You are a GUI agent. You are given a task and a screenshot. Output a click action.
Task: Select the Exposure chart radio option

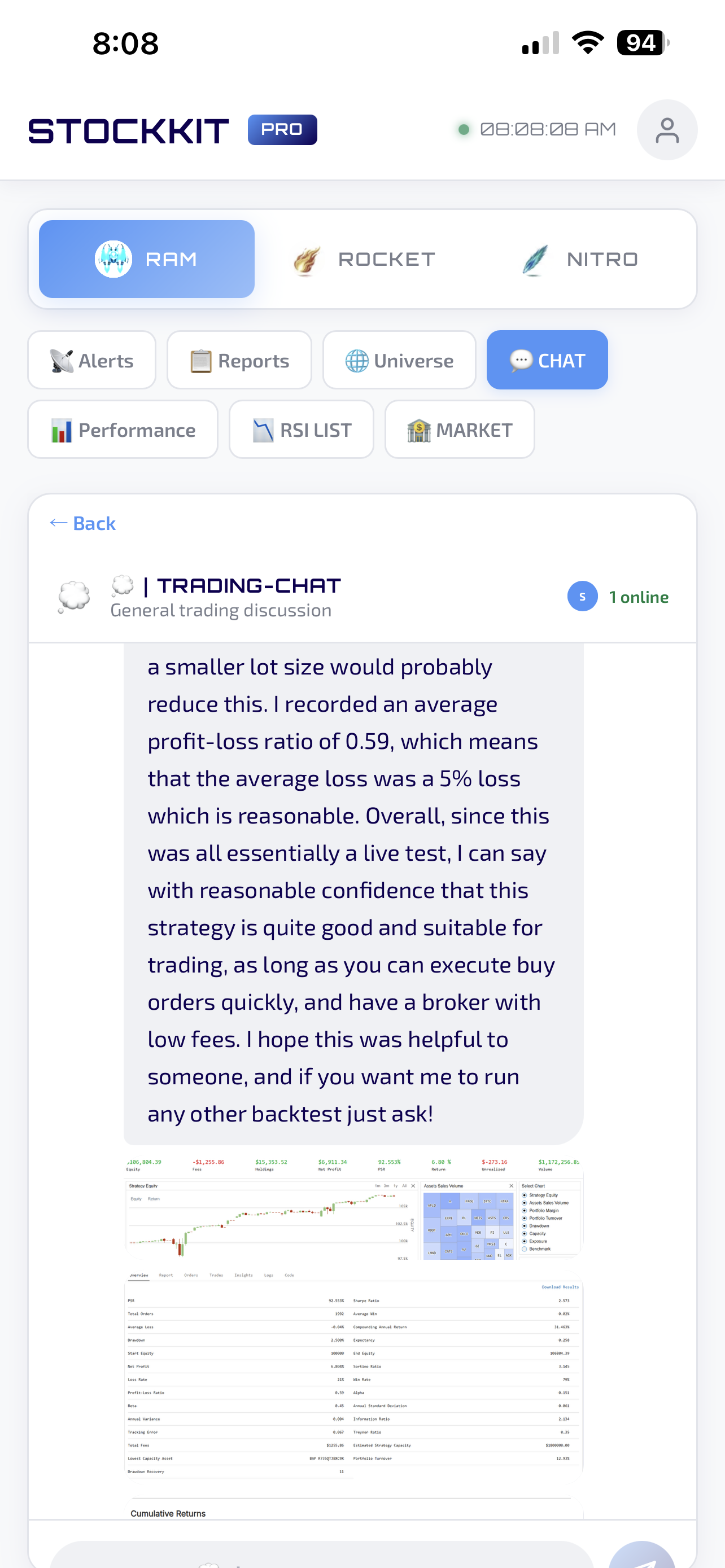click(x=525, y=1241)
